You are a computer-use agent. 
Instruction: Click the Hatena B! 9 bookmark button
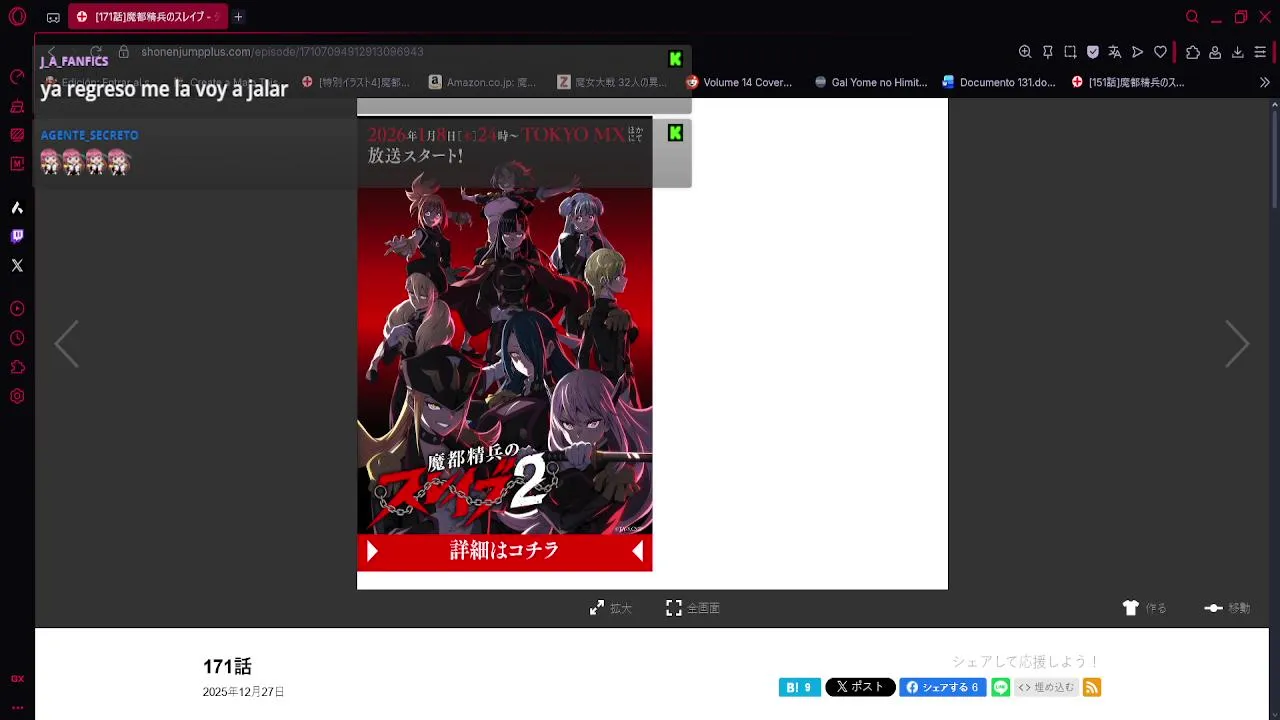(x=800, y=687)
